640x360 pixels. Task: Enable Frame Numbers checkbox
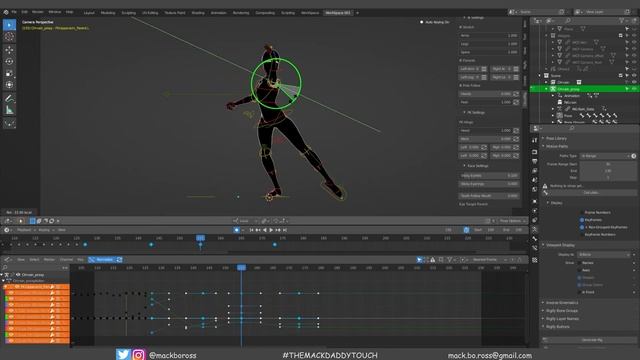(582, 213)
